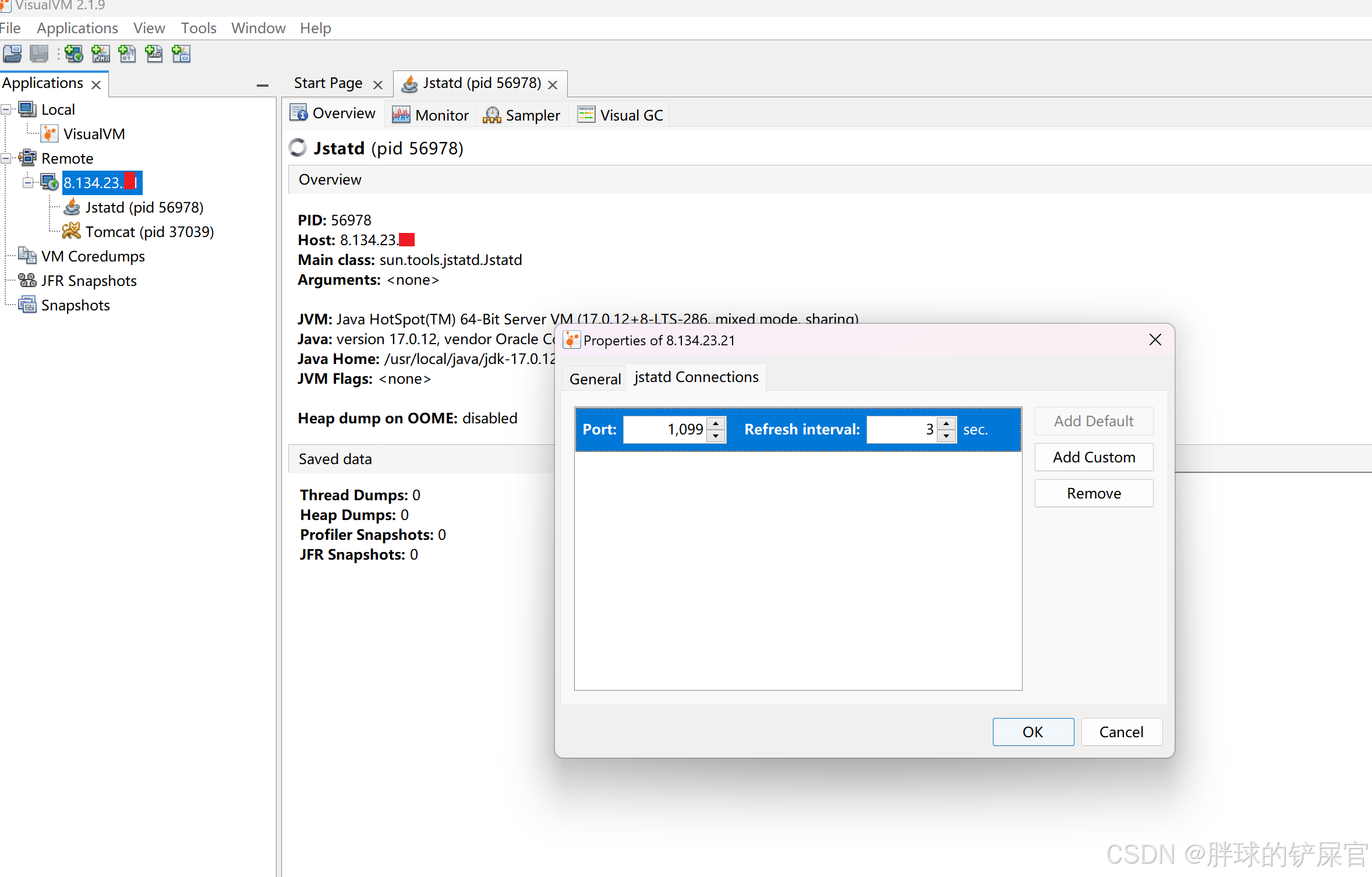1372x877 pixels.
Task: Collapse the Local tree node
Action: click(6, 109)
